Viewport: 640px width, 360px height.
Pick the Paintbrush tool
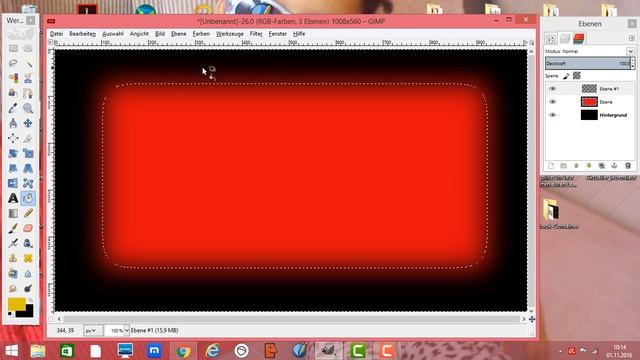coord(13,228)
